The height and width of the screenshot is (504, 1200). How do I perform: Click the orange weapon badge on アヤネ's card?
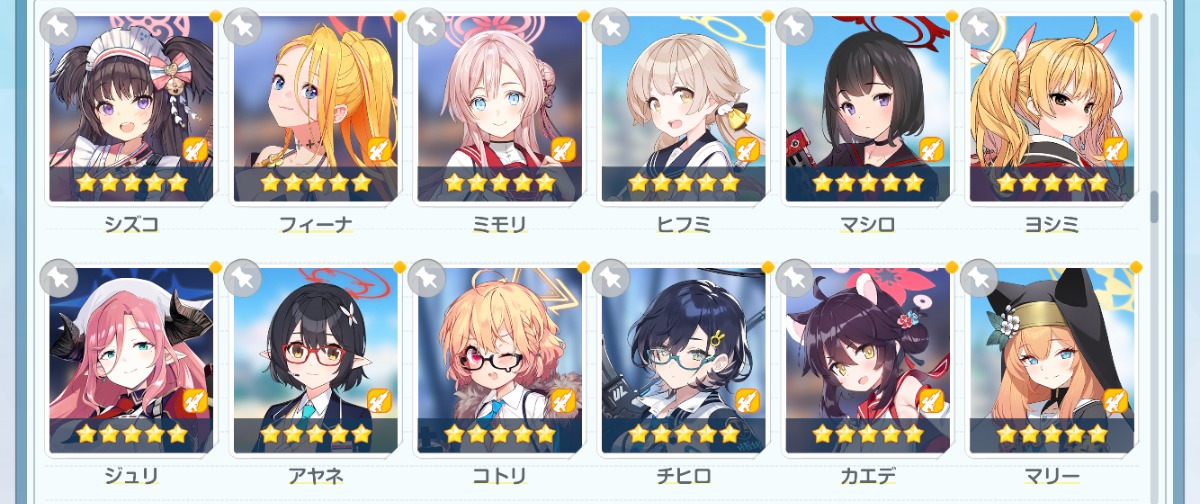tap(379, 402)
